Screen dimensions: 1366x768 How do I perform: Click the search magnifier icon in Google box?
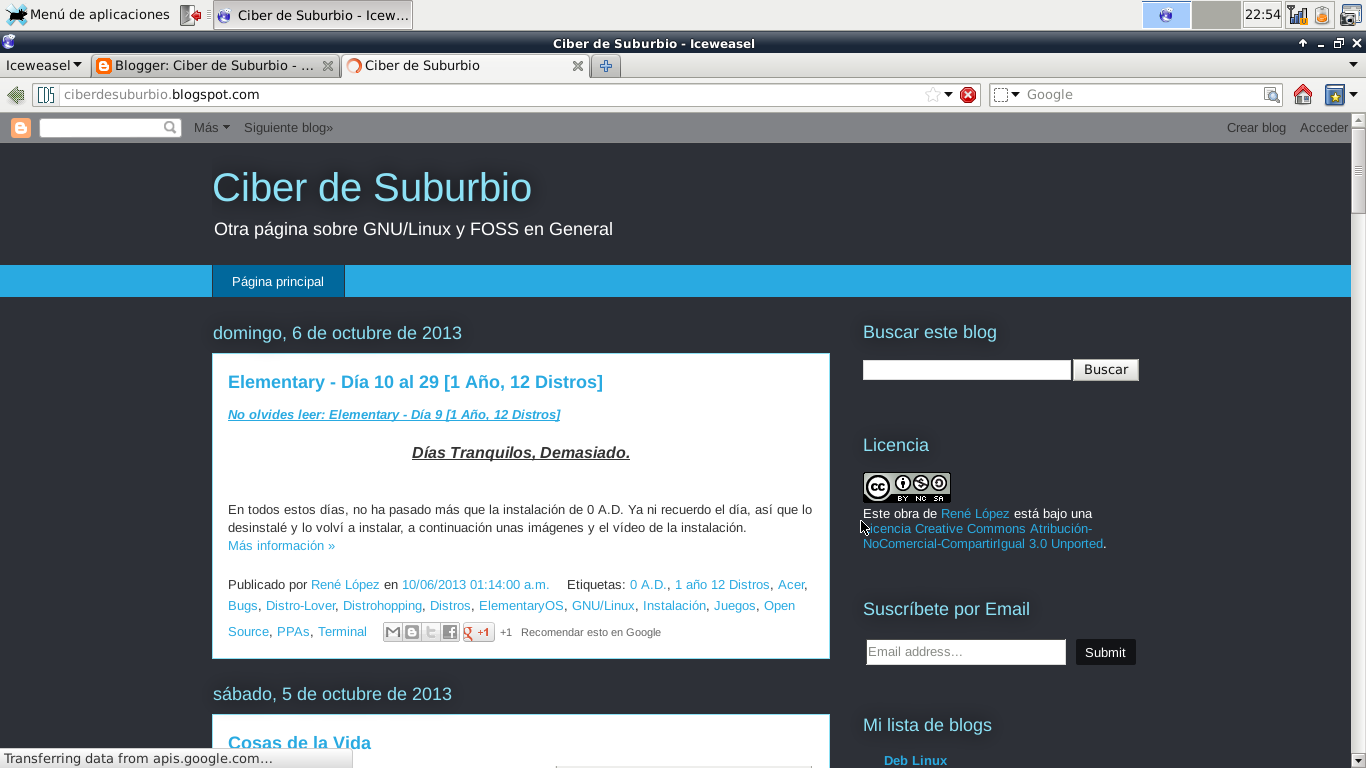click(1272, 95)
